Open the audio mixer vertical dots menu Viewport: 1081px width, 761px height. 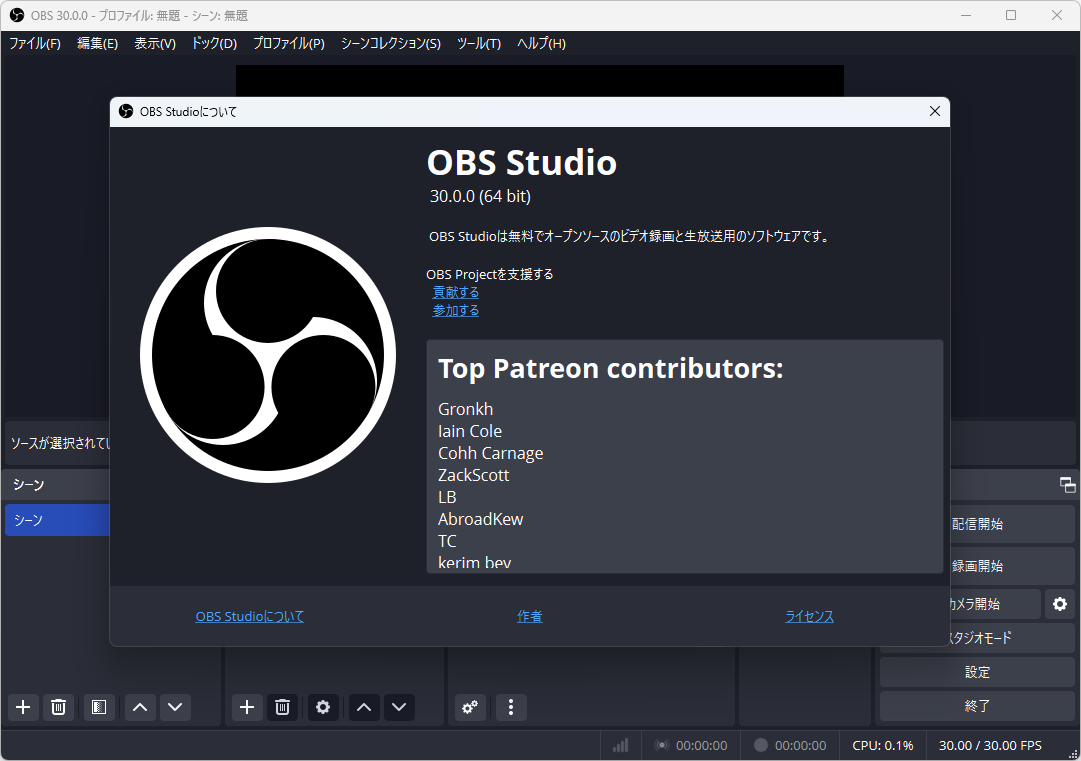point(511,707)
